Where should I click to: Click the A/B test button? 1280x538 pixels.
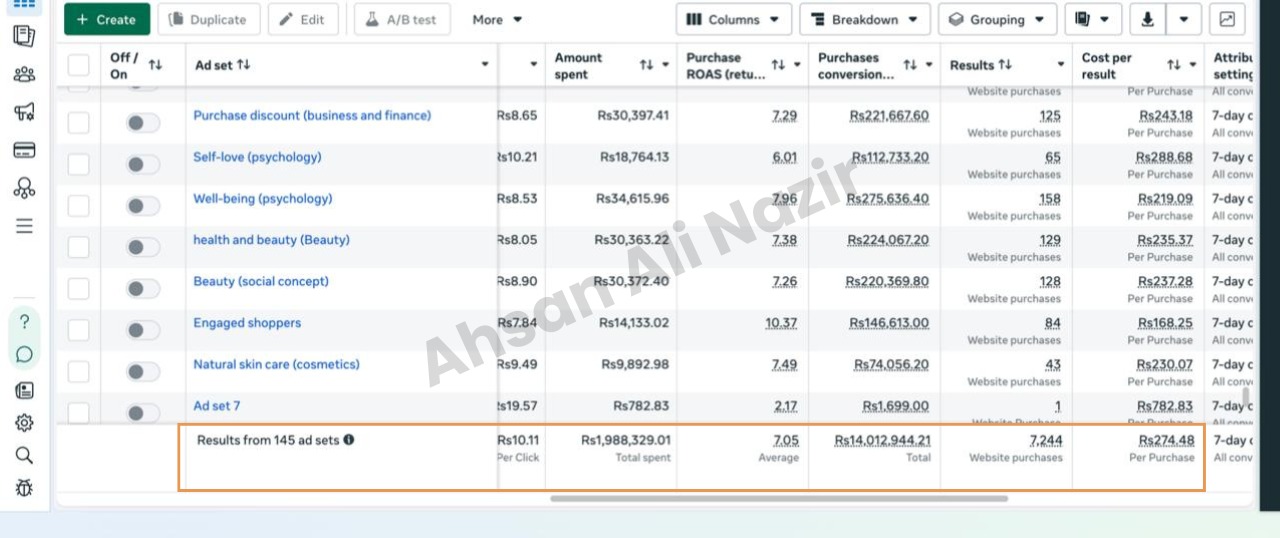point(402,19)
